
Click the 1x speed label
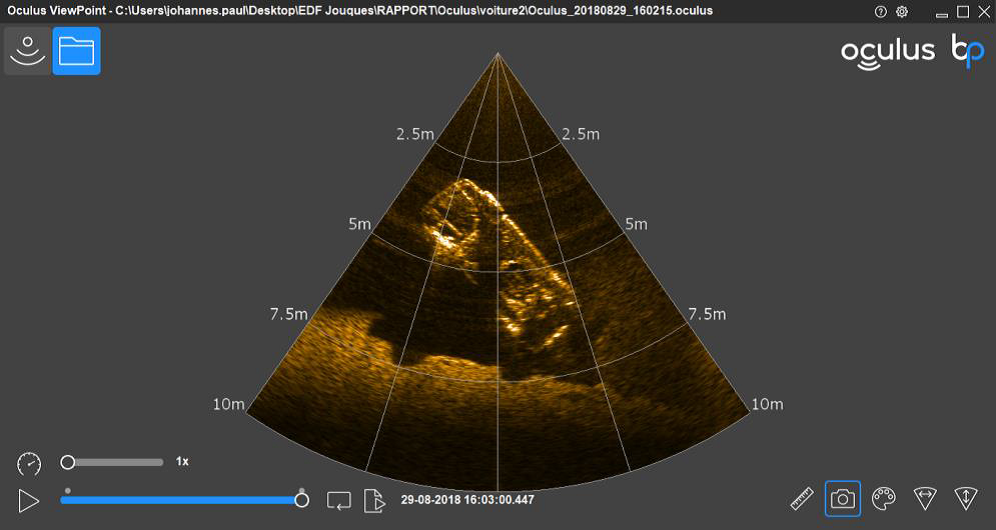pos(182,462)
